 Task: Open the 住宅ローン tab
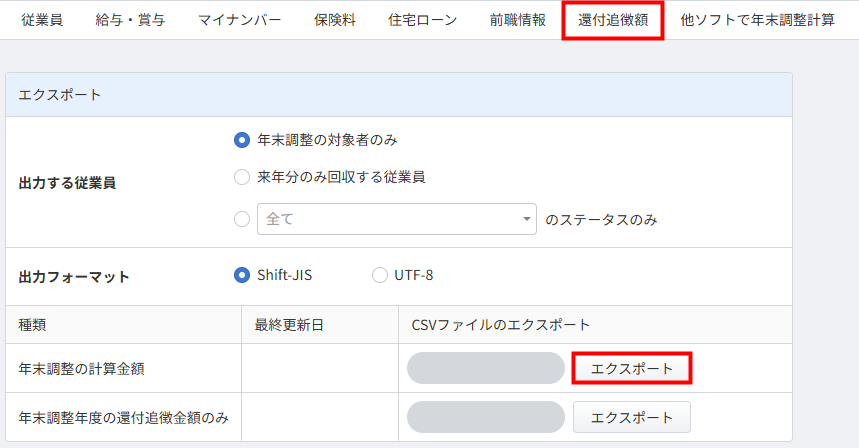[x=423, y=20]
